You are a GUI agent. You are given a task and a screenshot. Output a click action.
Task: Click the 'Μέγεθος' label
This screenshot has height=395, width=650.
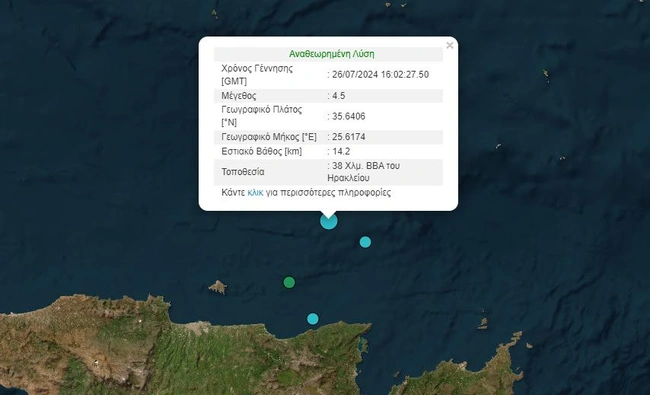coord(239,96)
